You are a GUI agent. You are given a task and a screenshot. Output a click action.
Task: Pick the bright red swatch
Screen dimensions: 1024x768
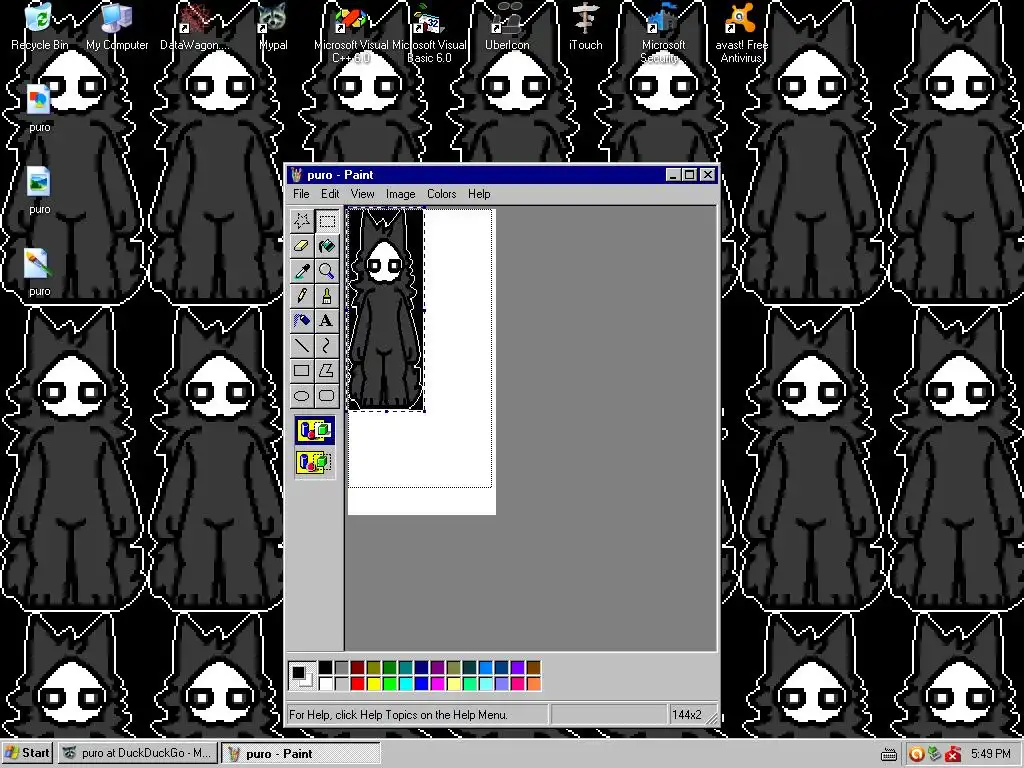click(357, 684)
